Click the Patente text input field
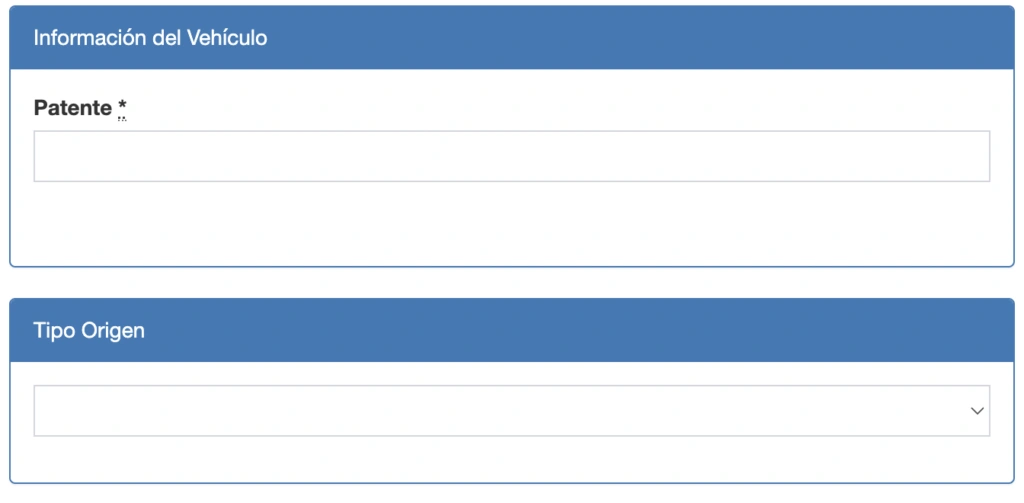Screen dimensions: 1024x503 511,156
